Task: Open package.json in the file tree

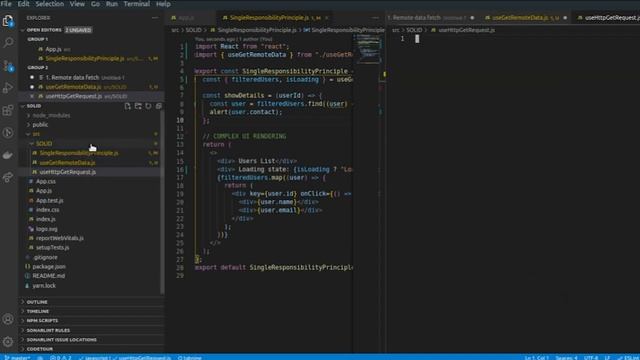Action: (49, 267)
